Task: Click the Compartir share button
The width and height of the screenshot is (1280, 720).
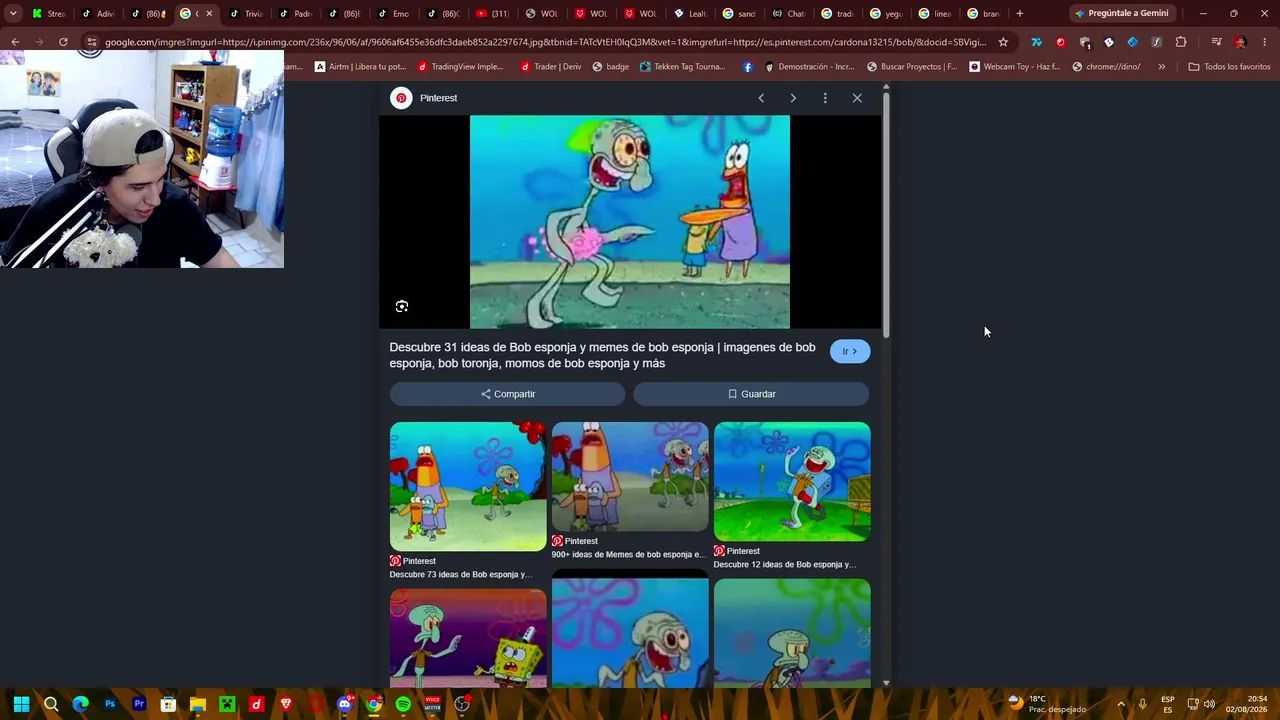Action: 508,394
